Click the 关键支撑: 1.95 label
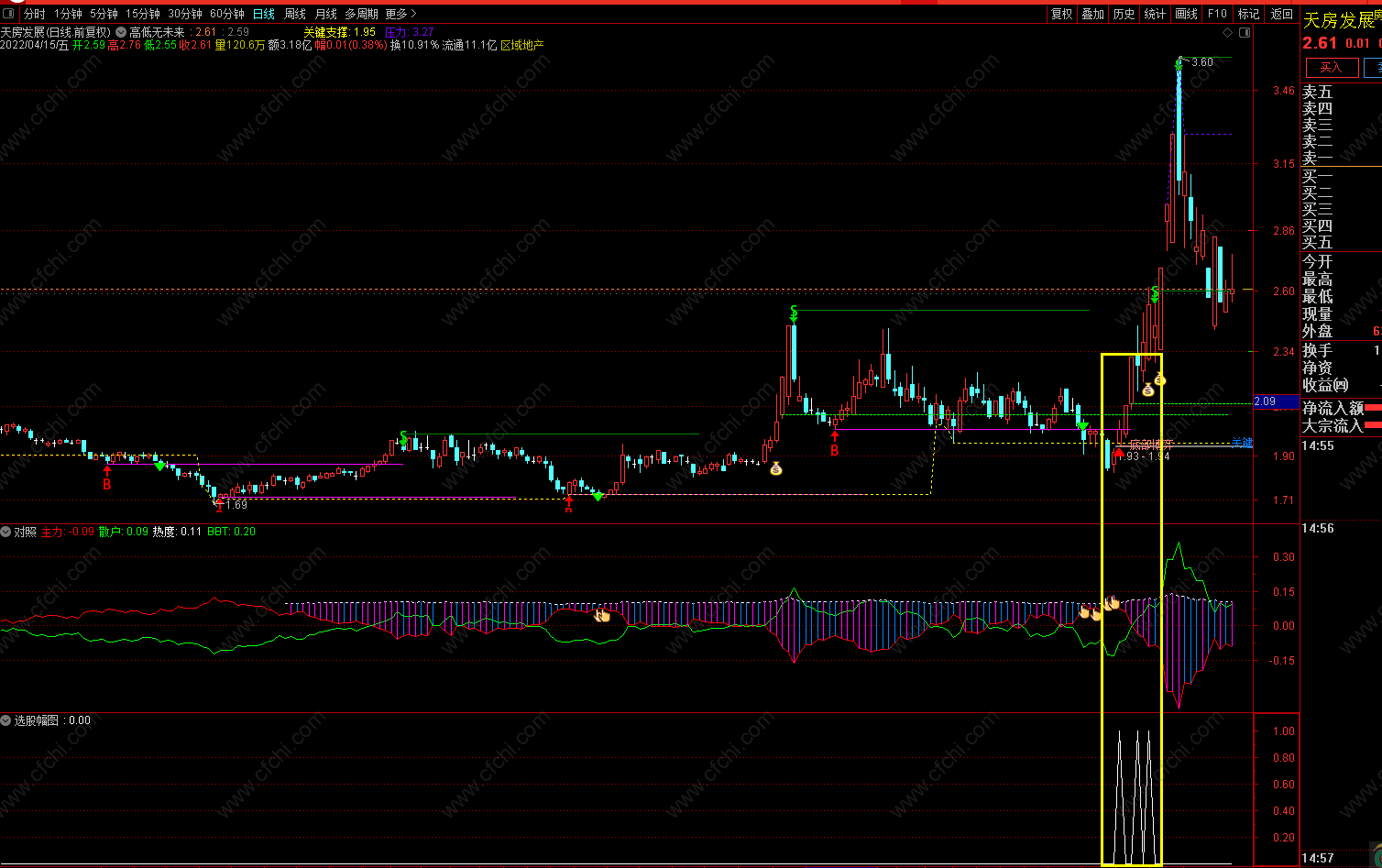 pos(340,32)
